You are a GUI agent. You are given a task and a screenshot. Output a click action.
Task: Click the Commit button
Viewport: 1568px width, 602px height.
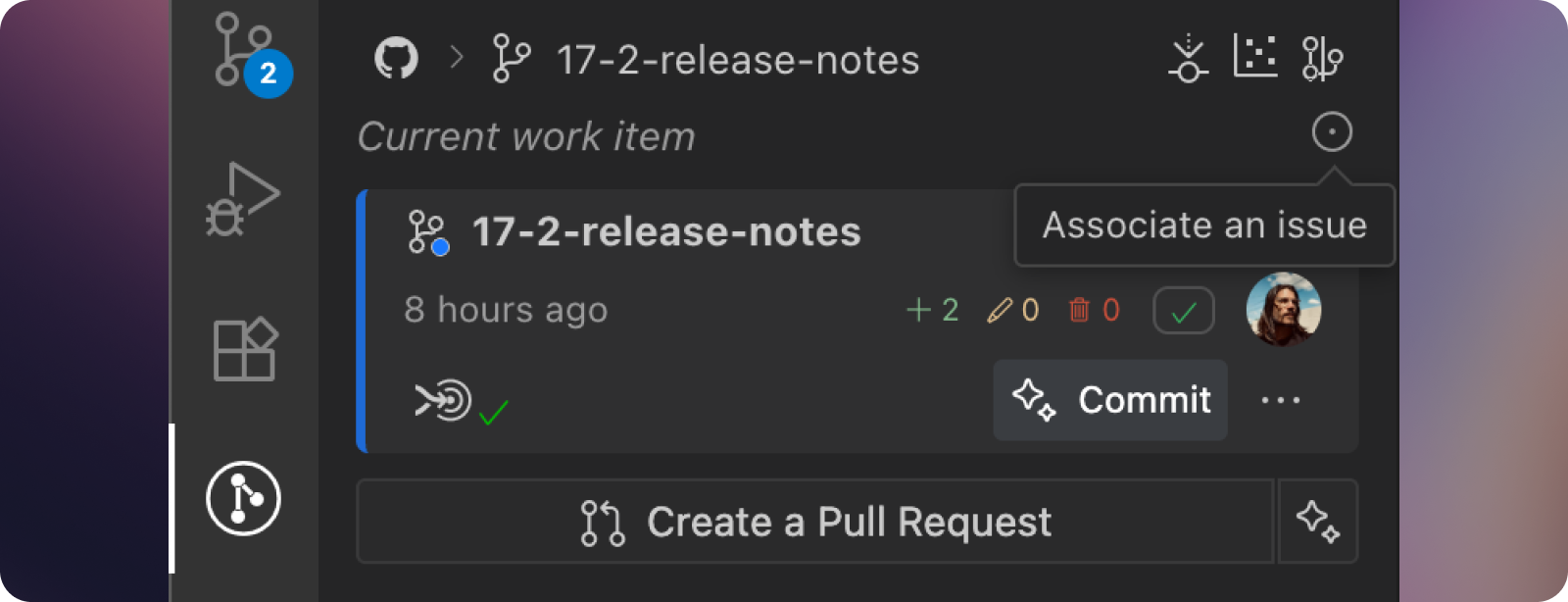pos(1110,400)
